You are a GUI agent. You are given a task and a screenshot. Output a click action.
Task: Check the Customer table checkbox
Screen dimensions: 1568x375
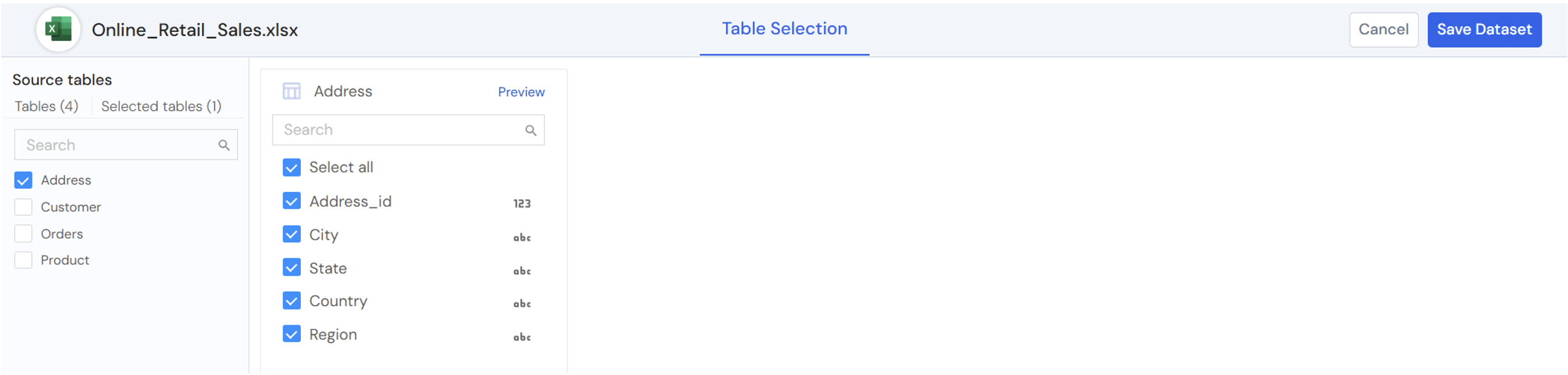(24, 207)
